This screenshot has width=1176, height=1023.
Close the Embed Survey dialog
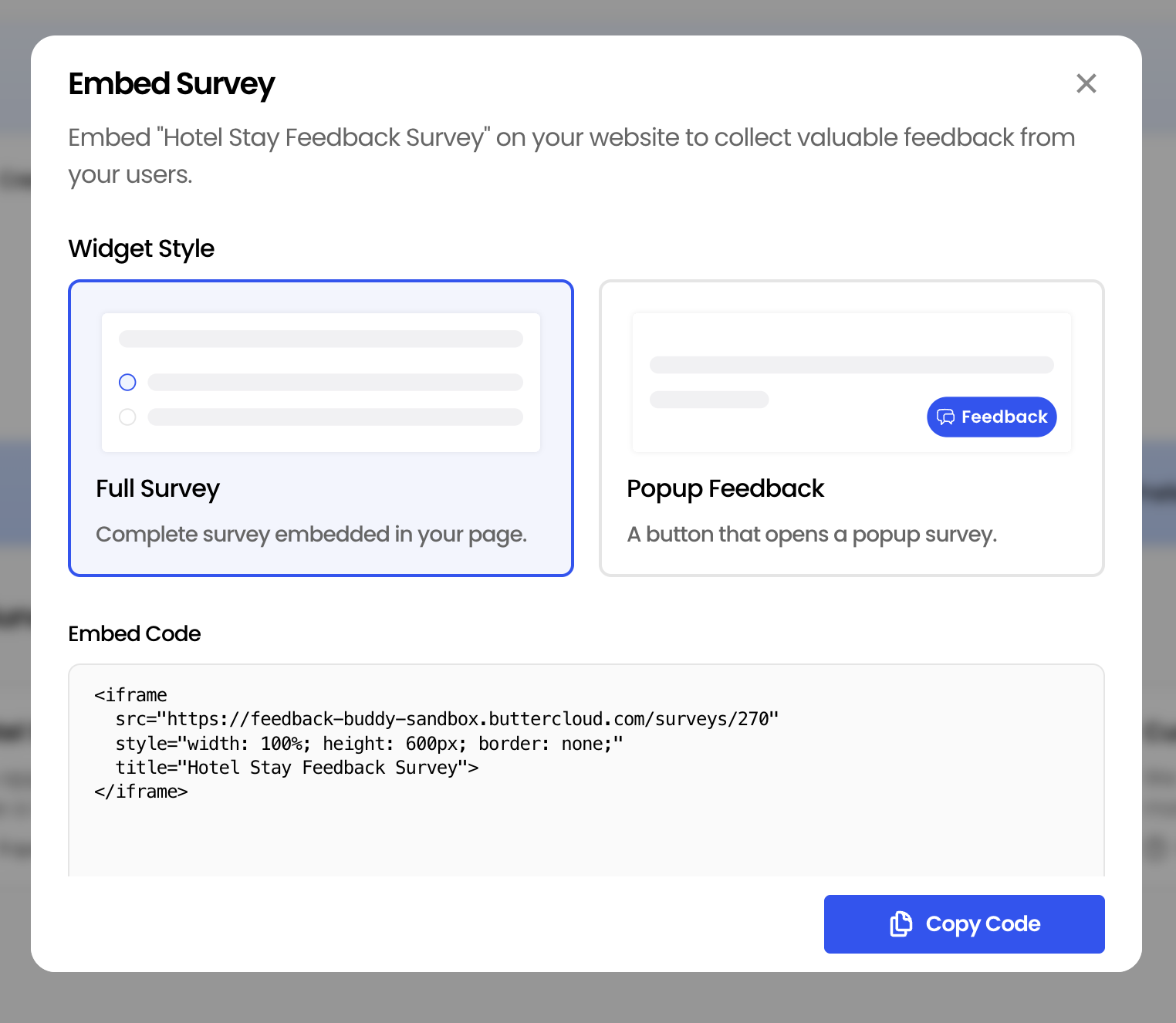[1086, 83]
